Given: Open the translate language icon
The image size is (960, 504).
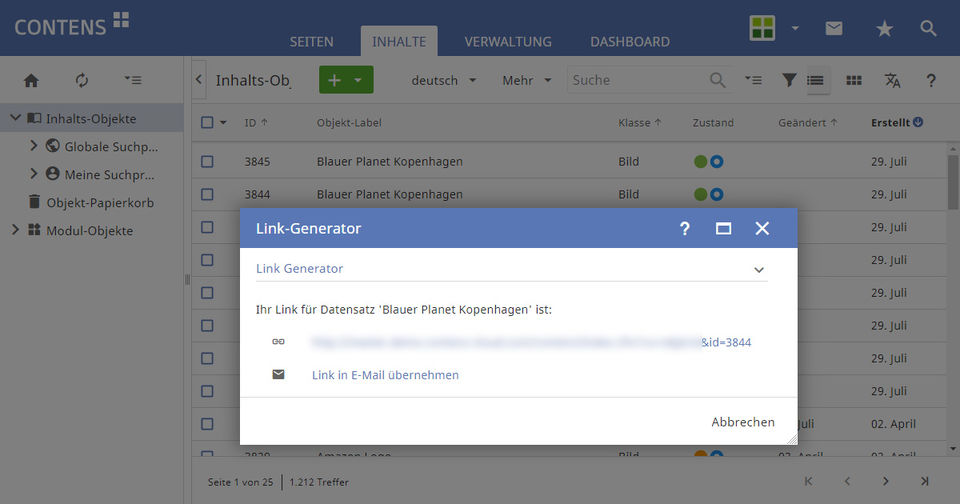Looking at the screenshot, I should [x=892, y=80].
